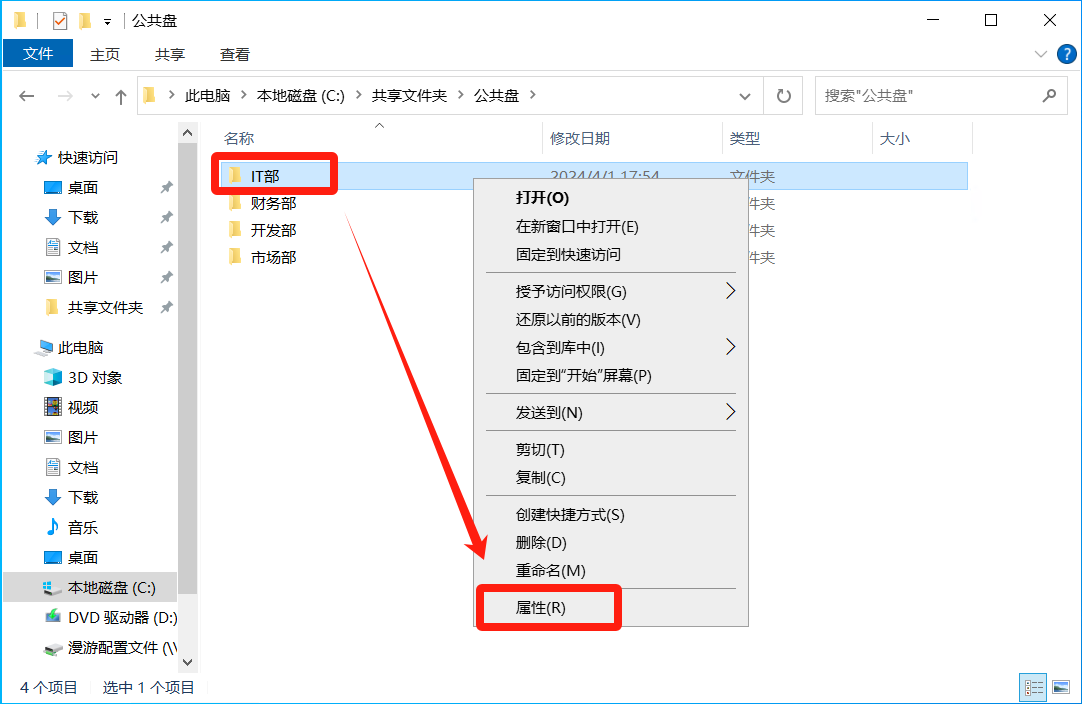This screenshot has width=1082, height=704.
Task: Expand the ribbon with the chevron
Action: coord(1039,54)
